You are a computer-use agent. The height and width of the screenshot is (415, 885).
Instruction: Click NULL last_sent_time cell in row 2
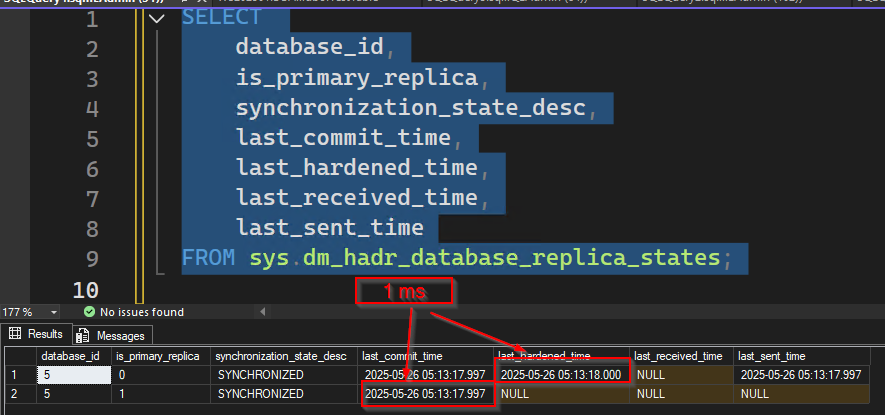point(801,394)
